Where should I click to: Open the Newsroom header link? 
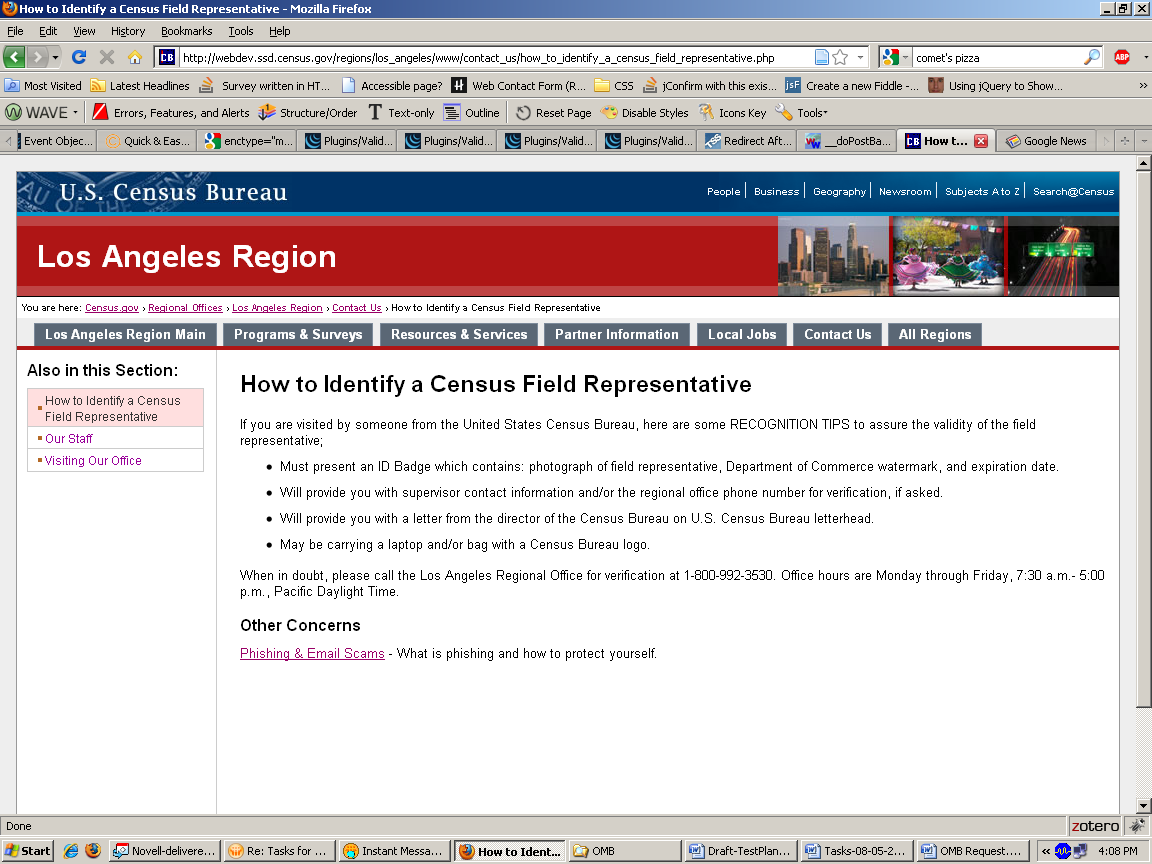[905, 191]
